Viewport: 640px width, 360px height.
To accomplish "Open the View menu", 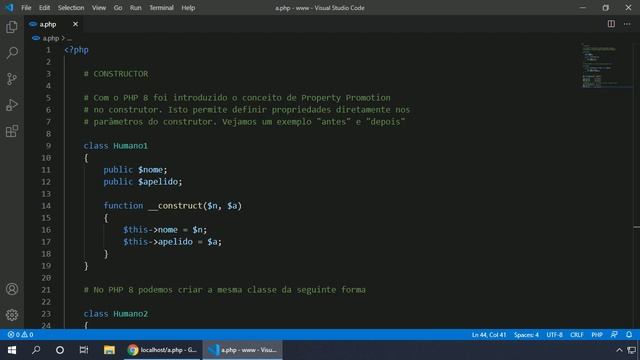I will click(x=99, y=8).
